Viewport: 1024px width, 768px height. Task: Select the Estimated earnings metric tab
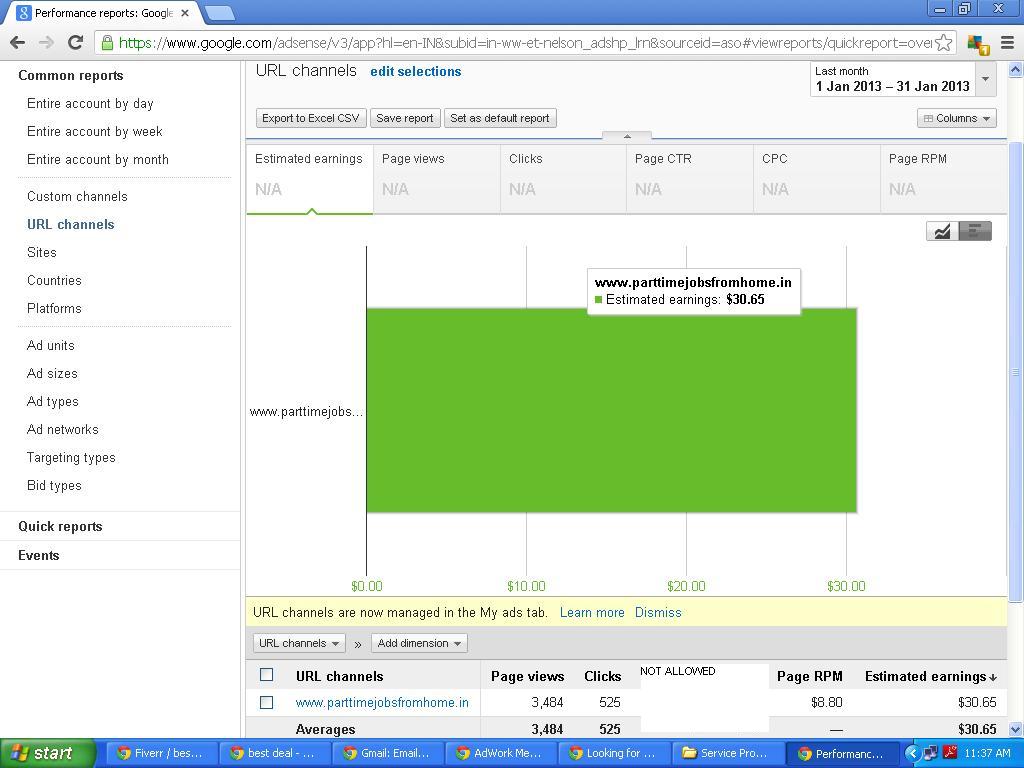[x=310, y=179]
